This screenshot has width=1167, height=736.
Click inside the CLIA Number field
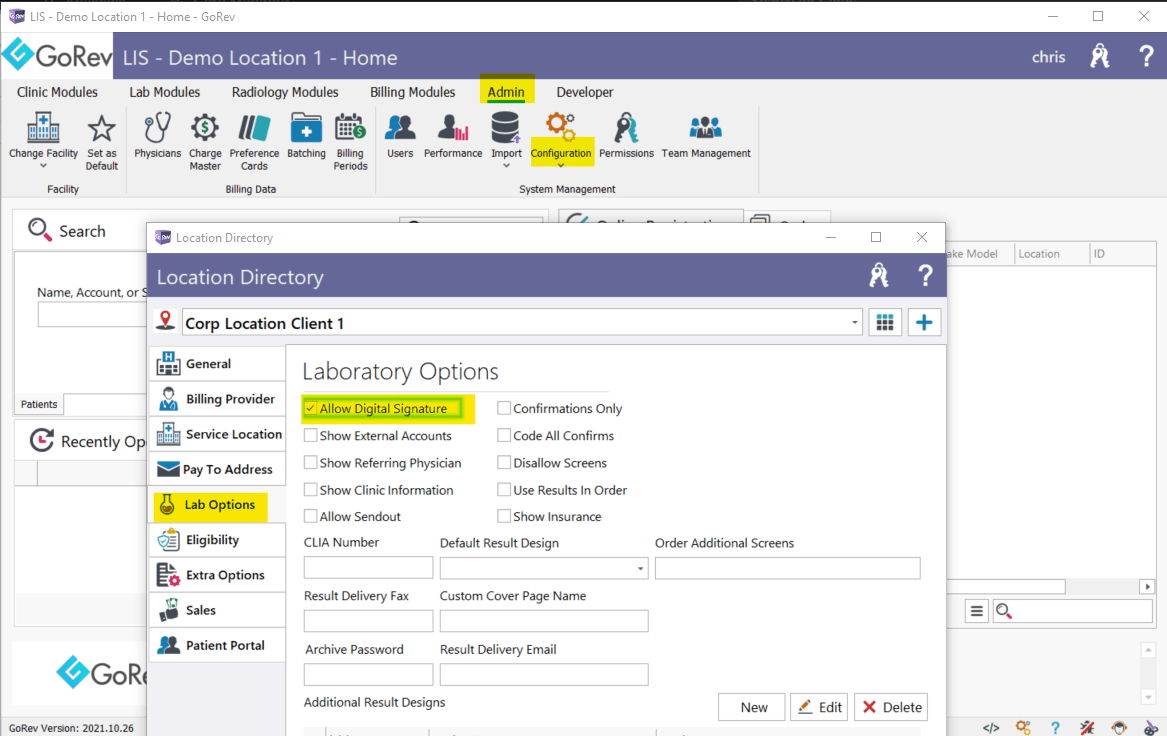tap(368, 567)
